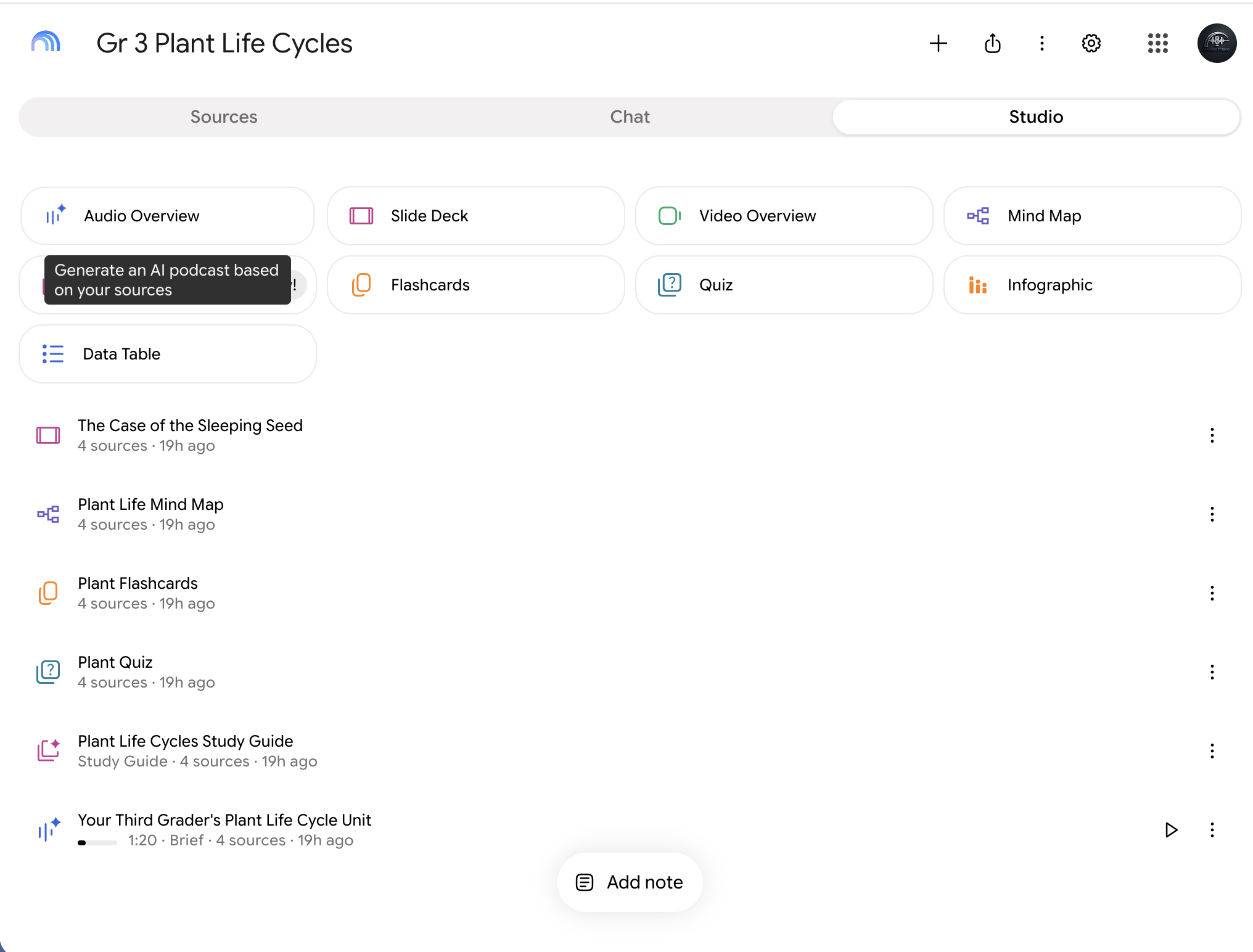Generate Flashcards from the Studio card

[x=476, y=285]
